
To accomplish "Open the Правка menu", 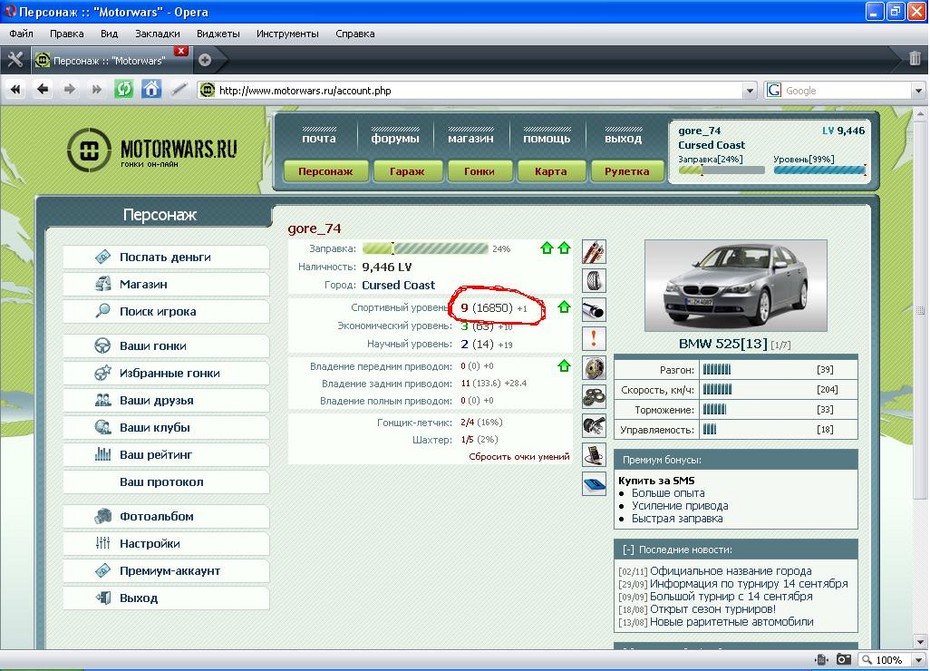I will [66, 34].
